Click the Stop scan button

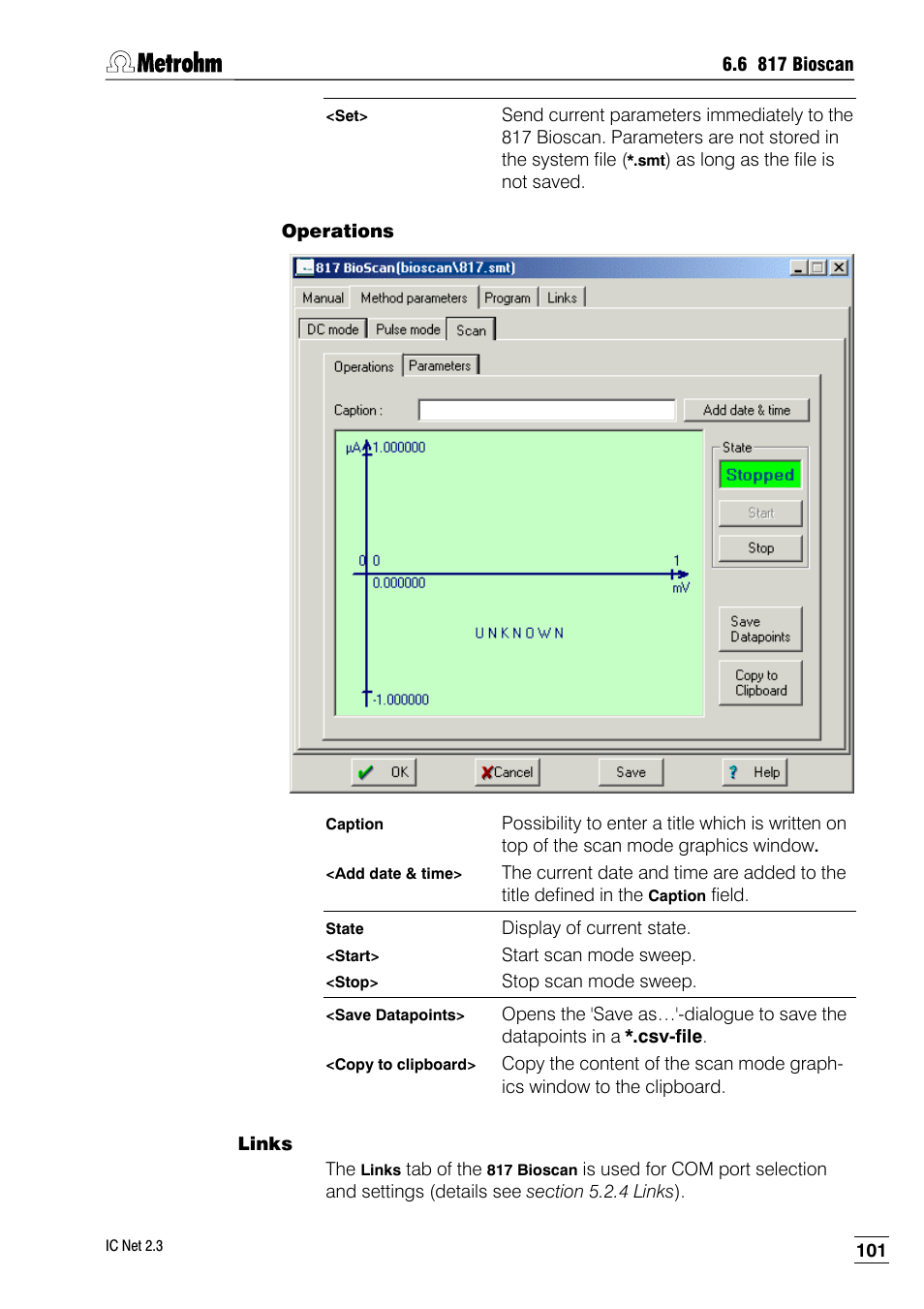(761, 547)
